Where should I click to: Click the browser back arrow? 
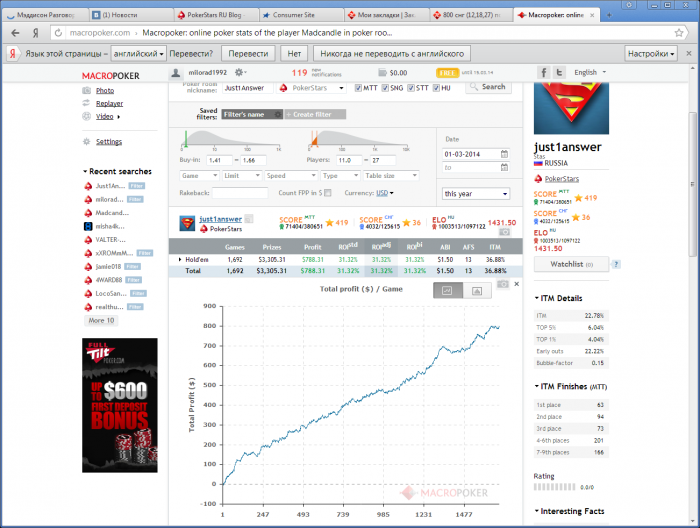coord(15,33)
